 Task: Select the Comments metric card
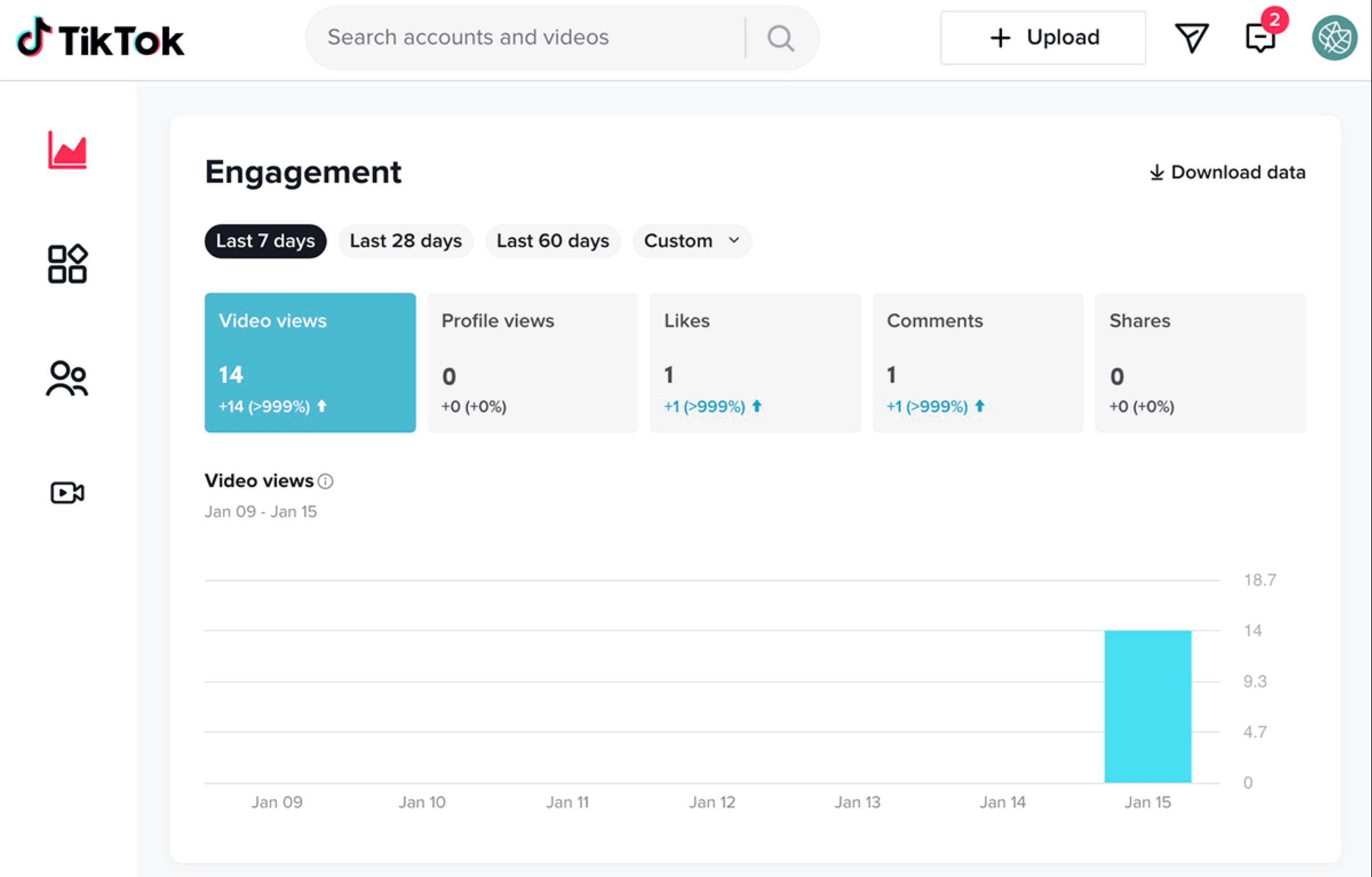[977, 363]
